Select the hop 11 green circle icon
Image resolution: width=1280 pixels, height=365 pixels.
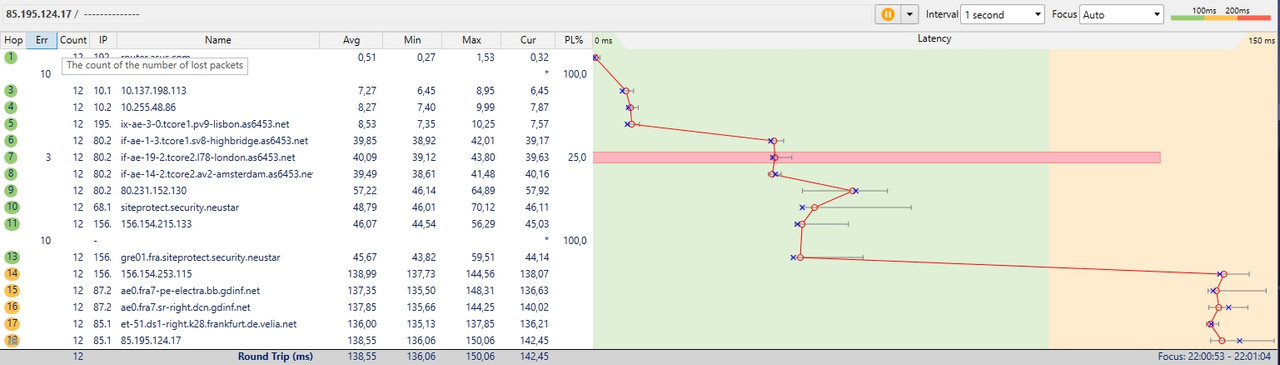coord(12,224)
